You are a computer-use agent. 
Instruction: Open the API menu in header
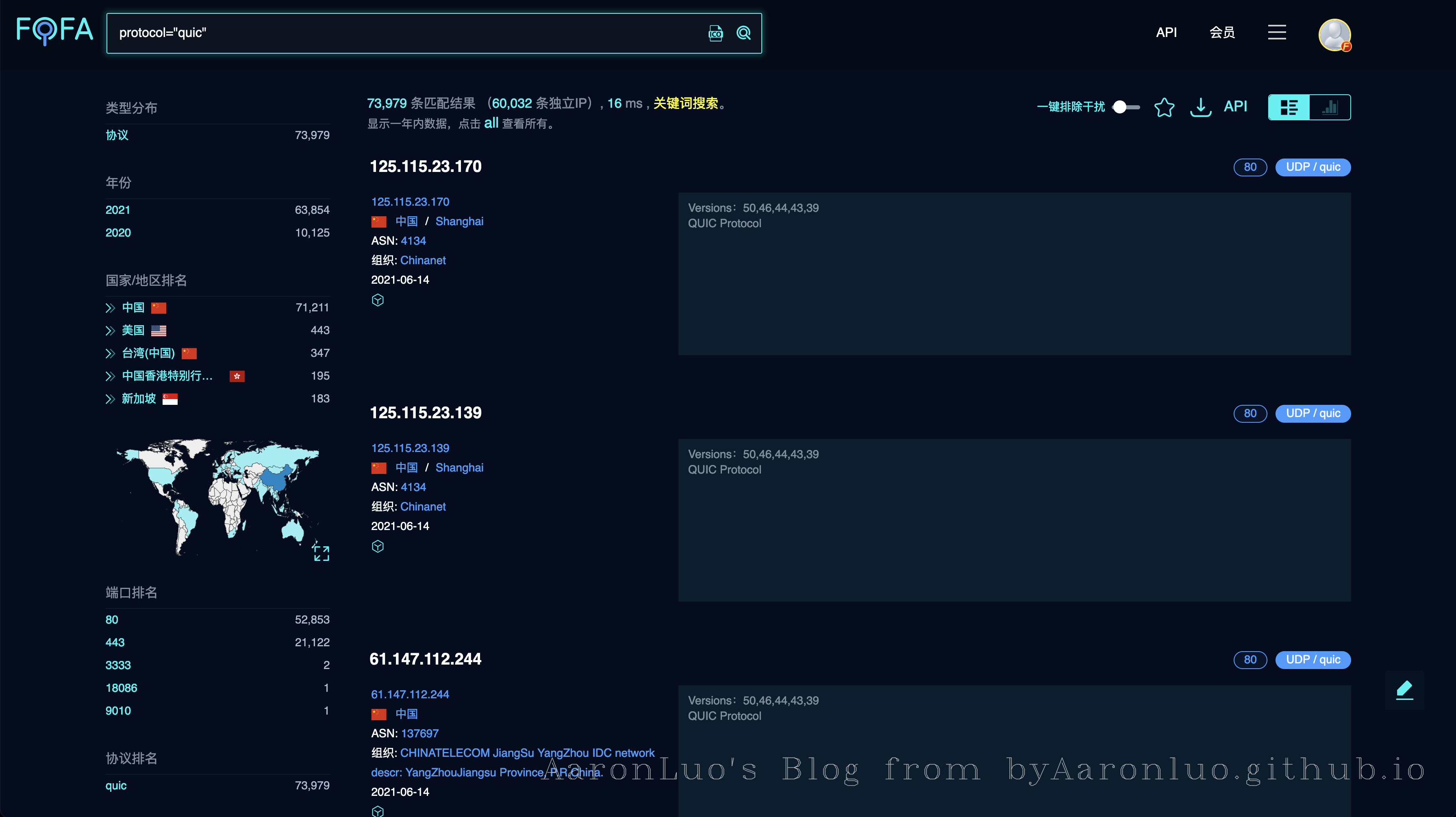[1166, 32]
